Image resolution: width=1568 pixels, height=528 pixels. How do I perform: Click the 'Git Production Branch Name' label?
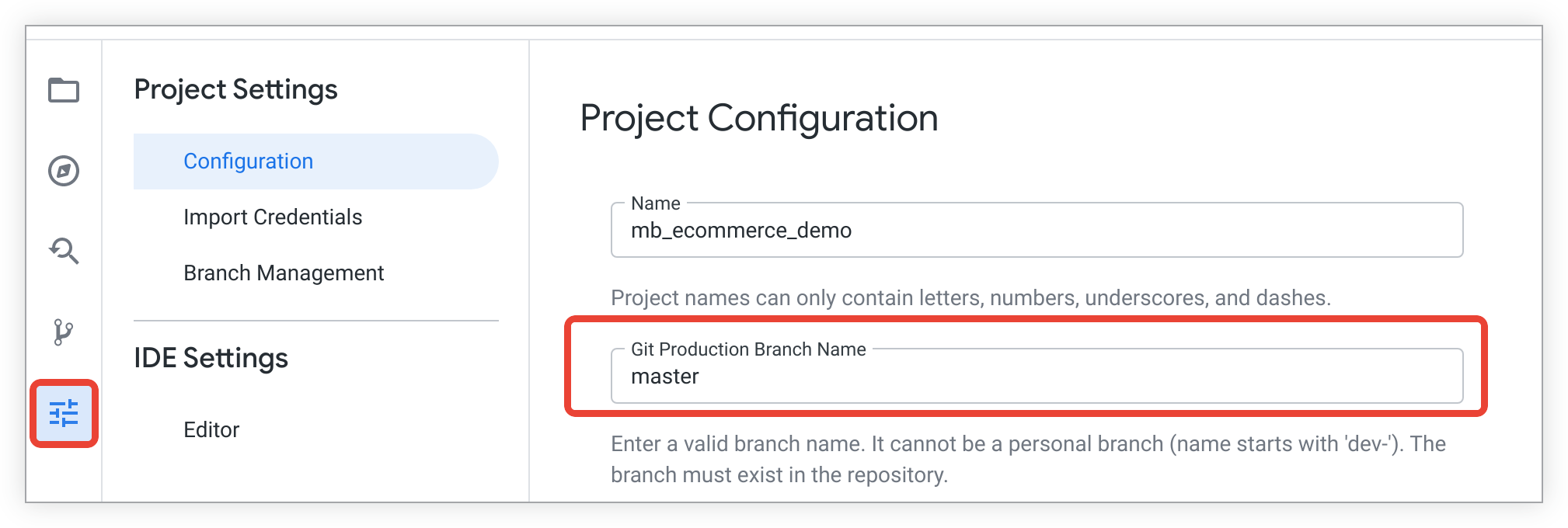748,349
